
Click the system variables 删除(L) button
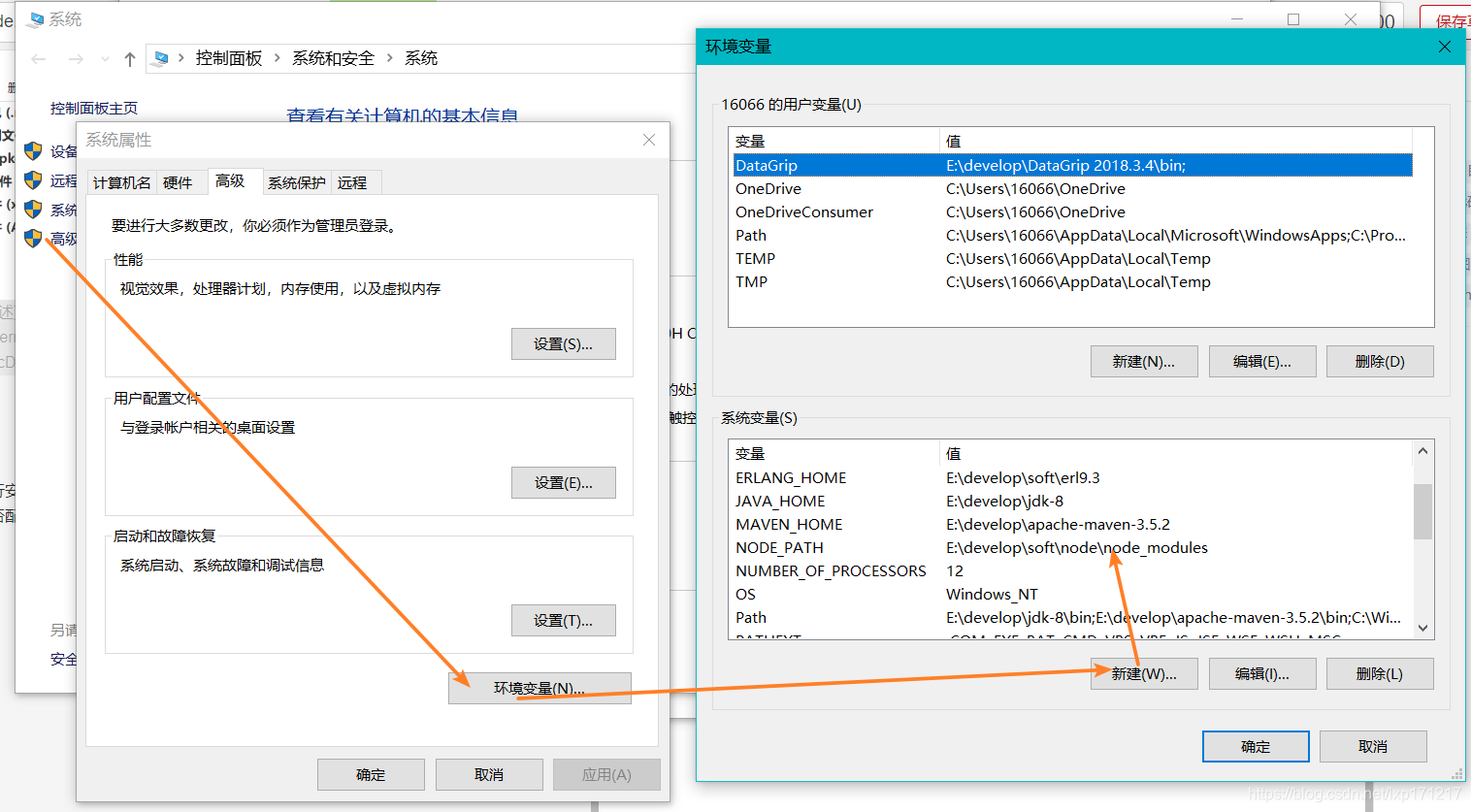(1380, 673)
